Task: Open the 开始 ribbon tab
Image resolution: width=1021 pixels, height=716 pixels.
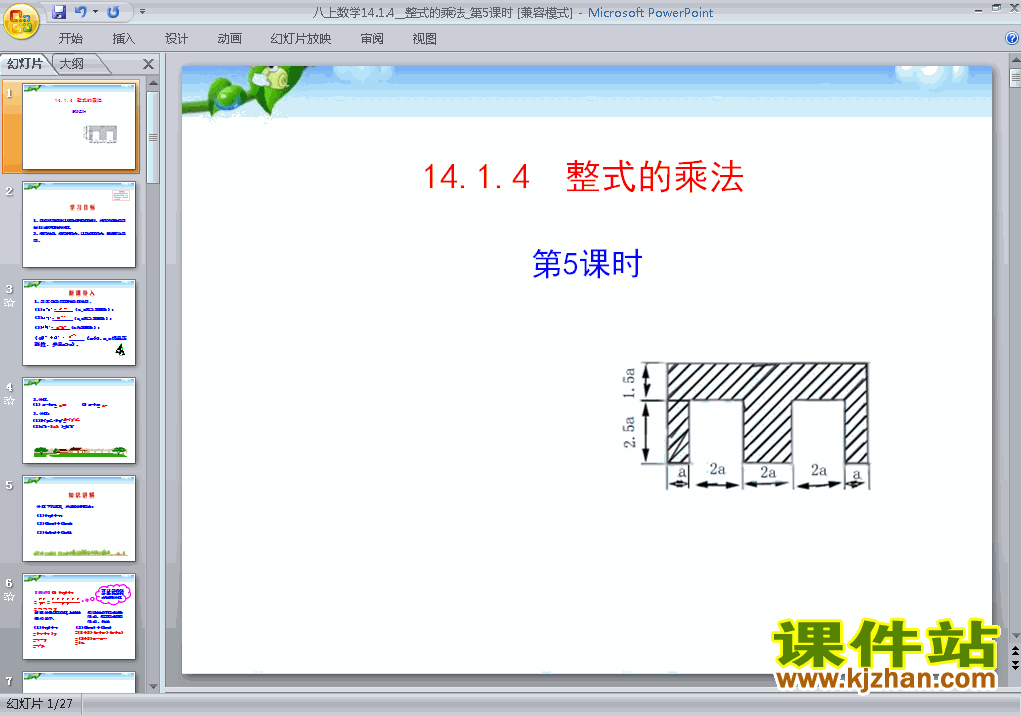Action: [70, 38]
